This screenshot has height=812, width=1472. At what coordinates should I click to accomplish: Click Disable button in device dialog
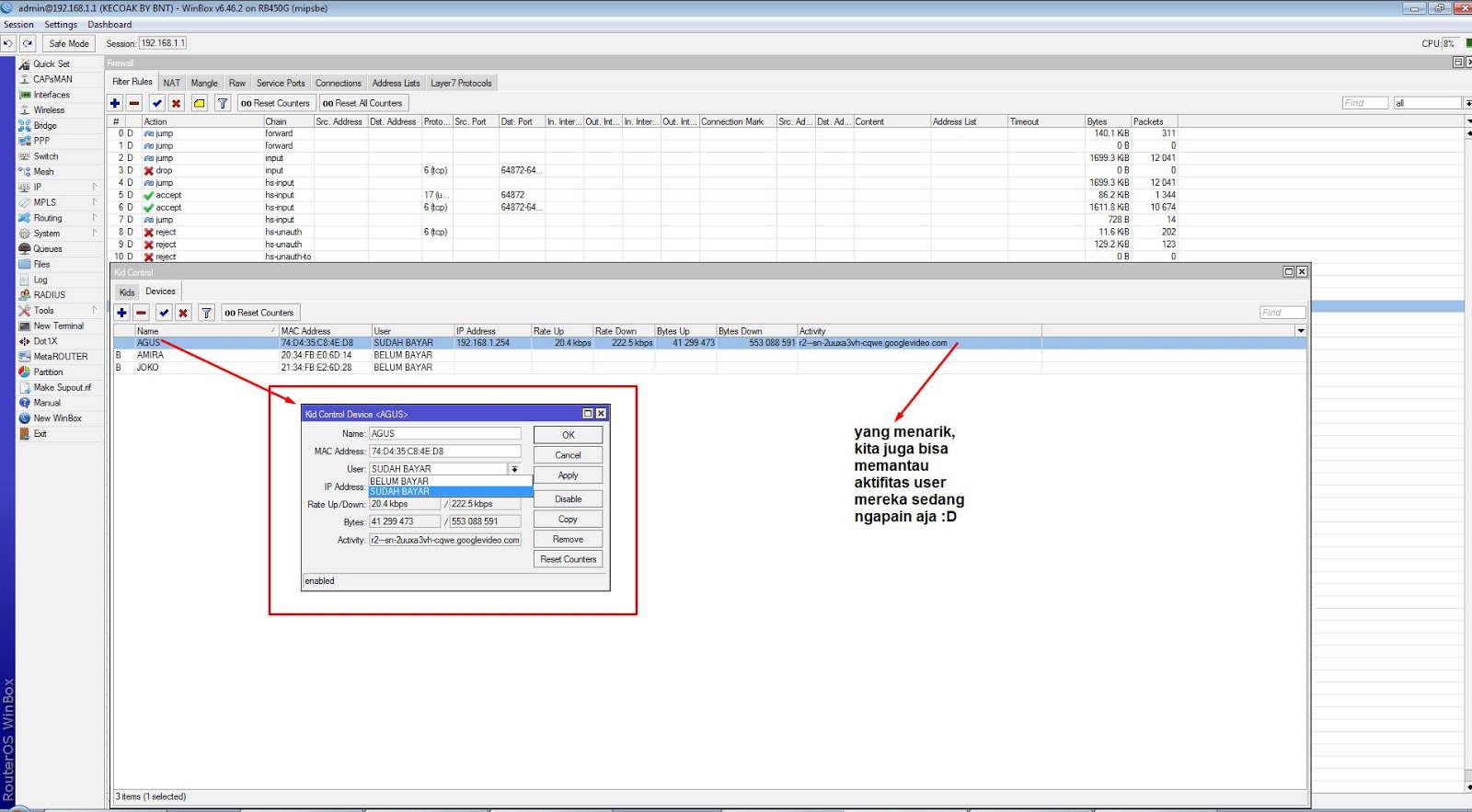pos(569,499)
